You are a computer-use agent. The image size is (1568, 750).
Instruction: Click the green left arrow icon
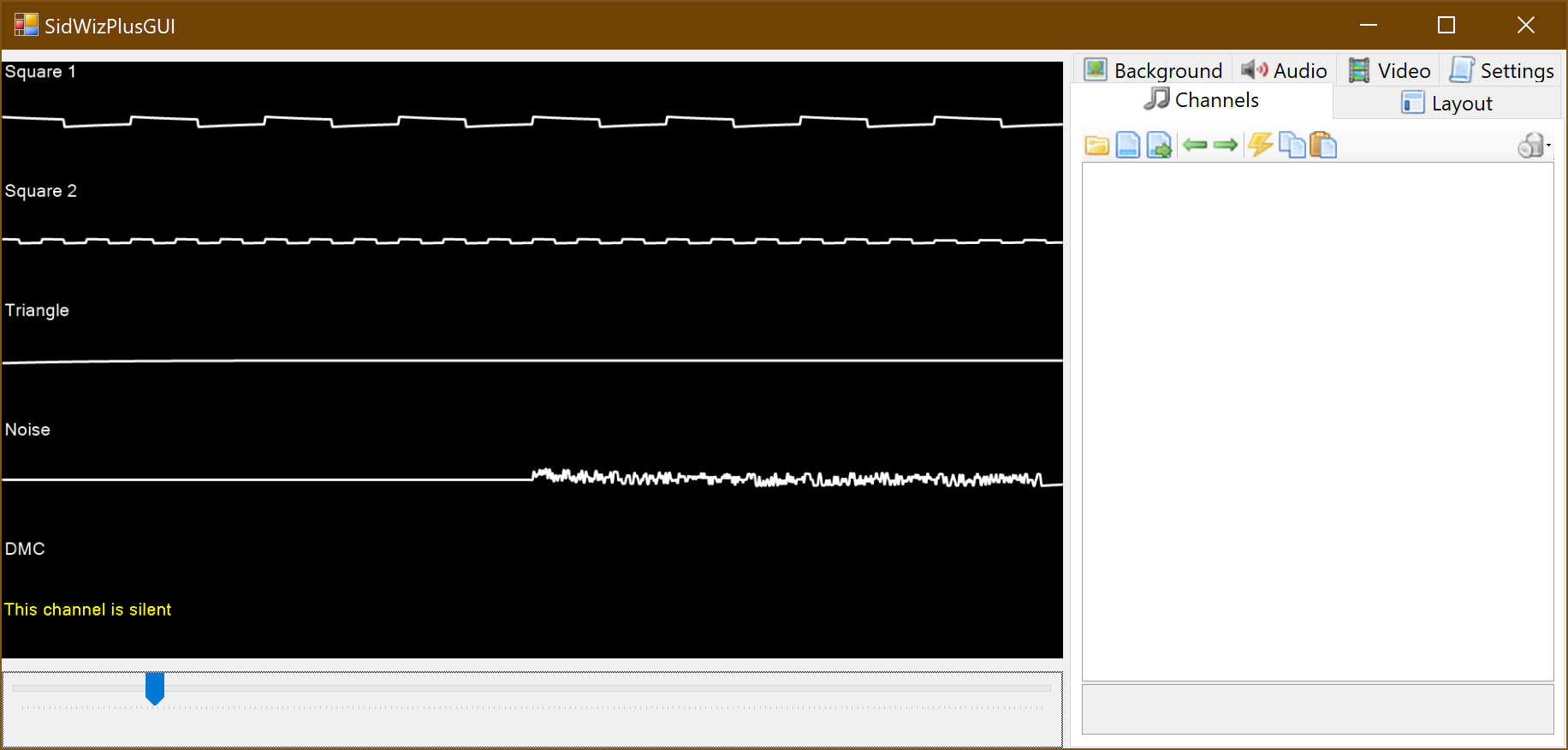[x=1195, y=145]
